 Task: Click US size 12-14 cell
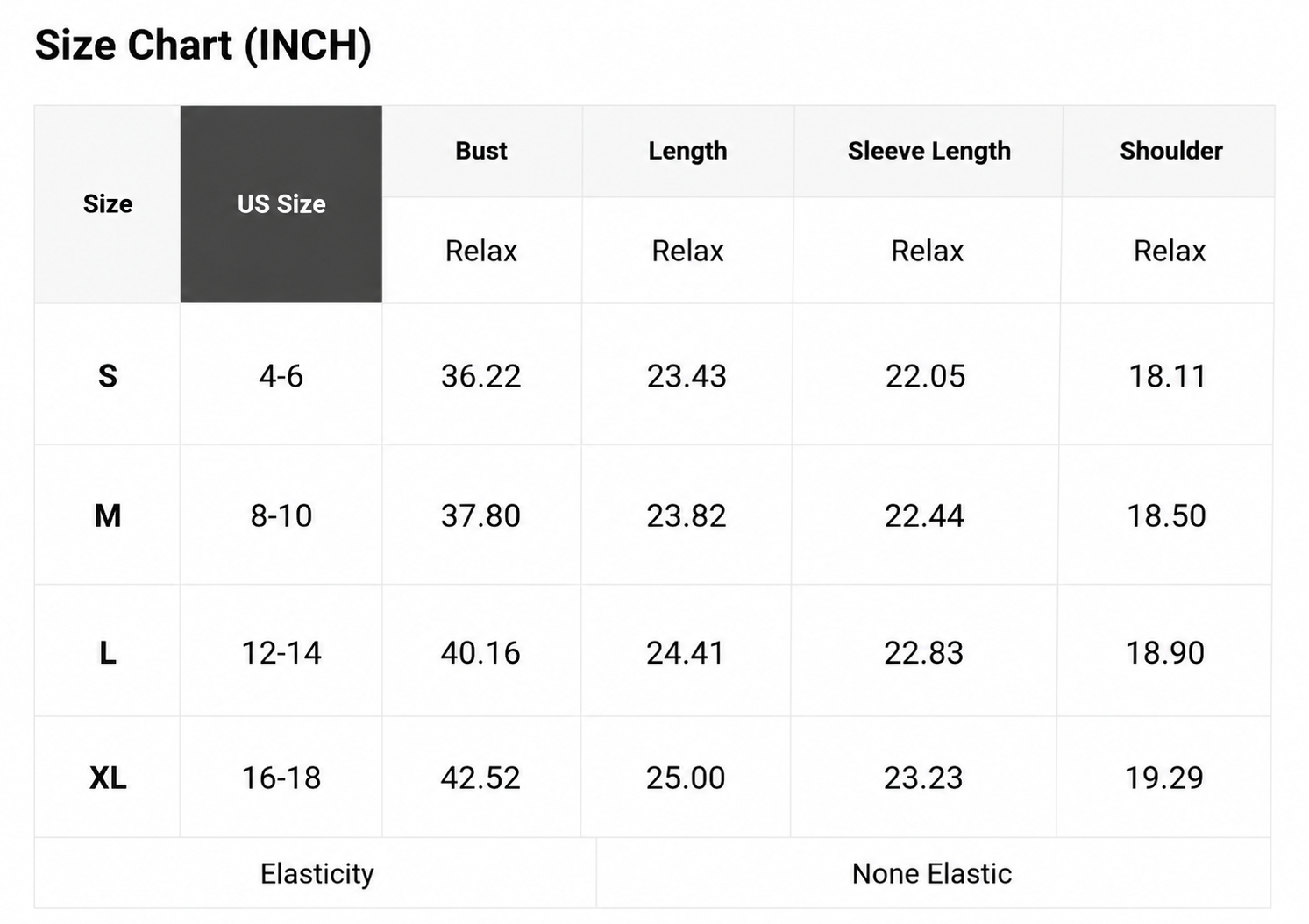[281, 651]
